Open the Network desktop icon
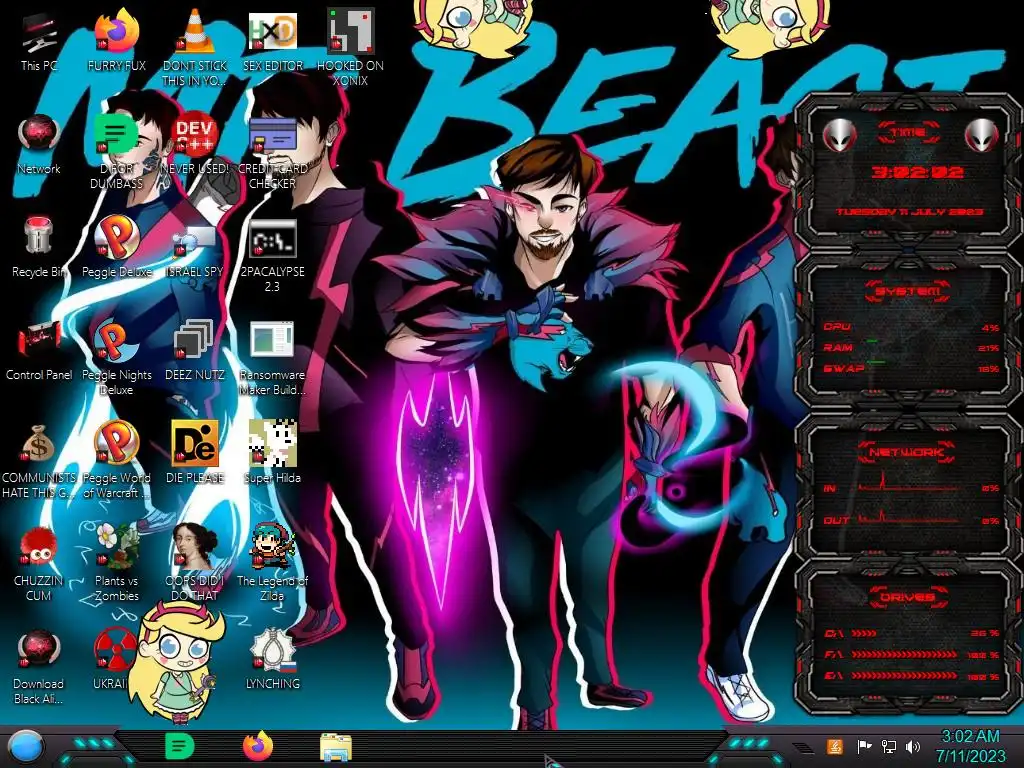 (x=39, y=144)
